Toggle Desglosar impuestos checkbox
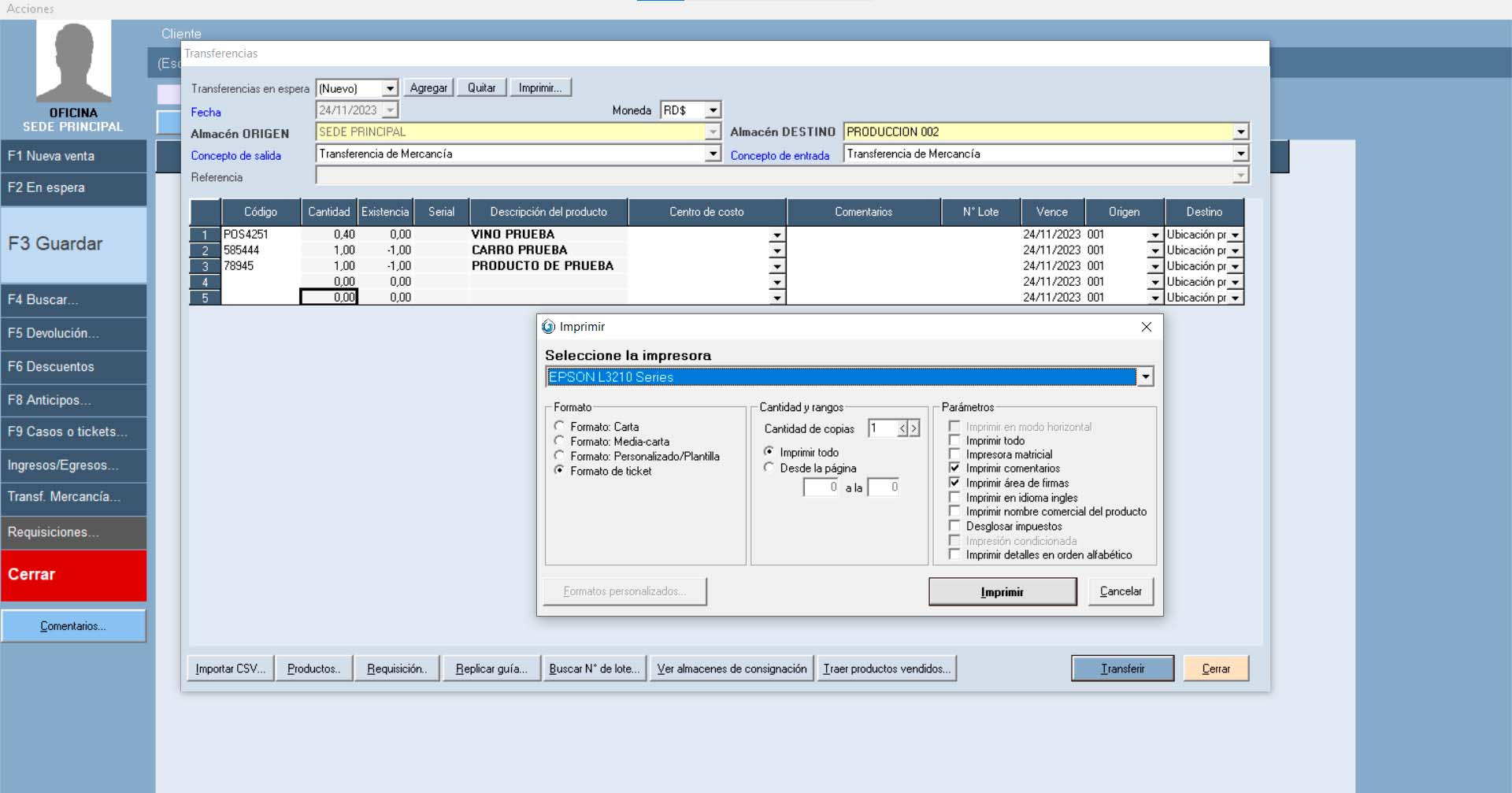Image resolution: width=1512 pixels, height=793 pixels. point(954,526)
